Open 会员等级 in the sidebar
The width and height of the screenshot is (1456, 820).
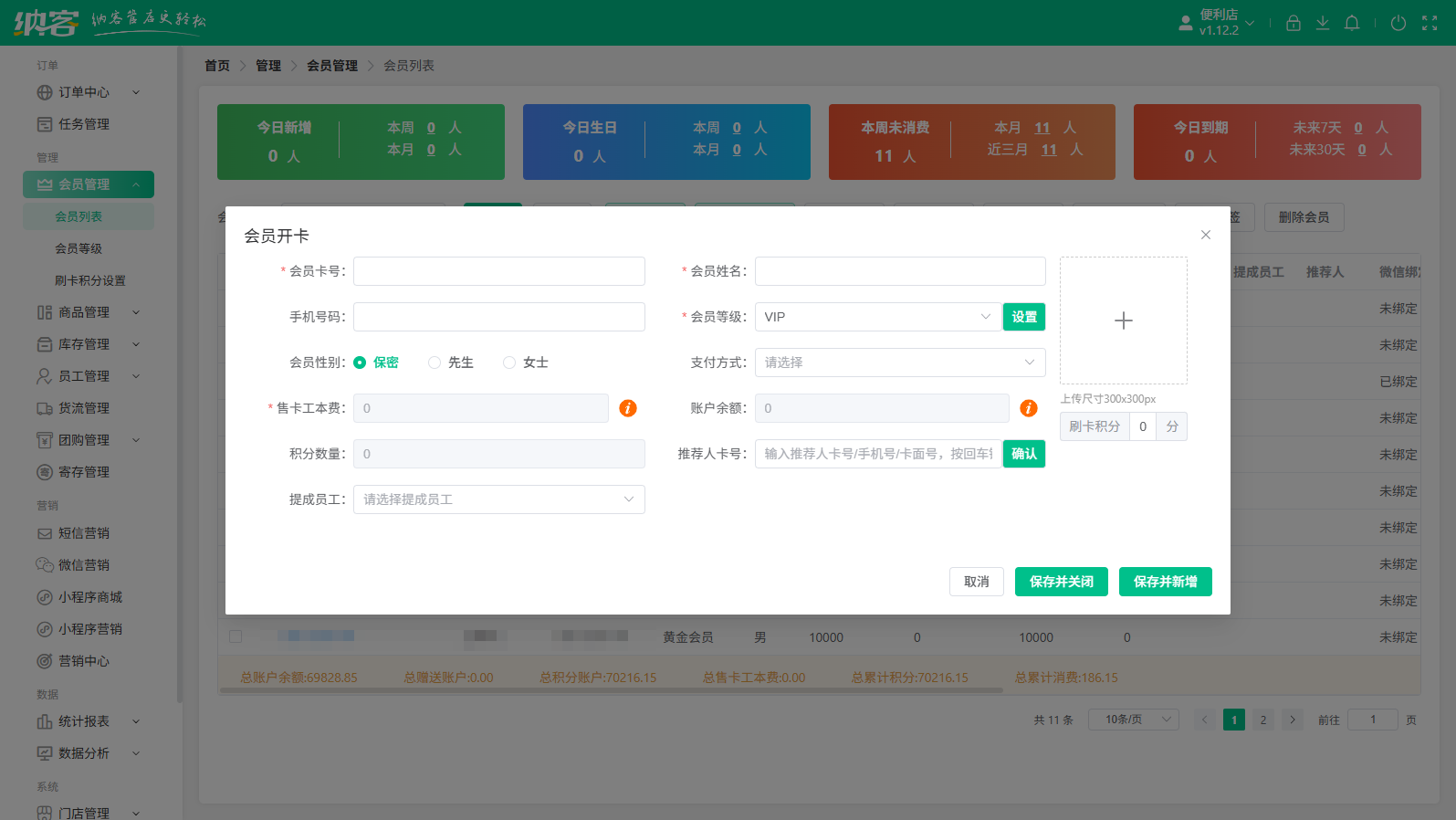click(x=79, y=248)
